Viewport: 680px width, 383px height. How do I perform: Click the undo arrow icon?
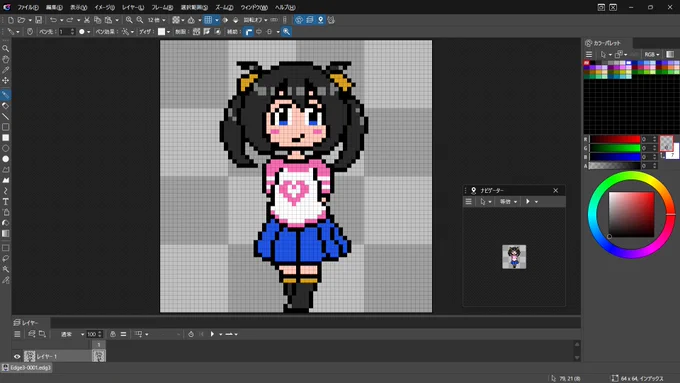pyautogui.click(x=53, y=20)
